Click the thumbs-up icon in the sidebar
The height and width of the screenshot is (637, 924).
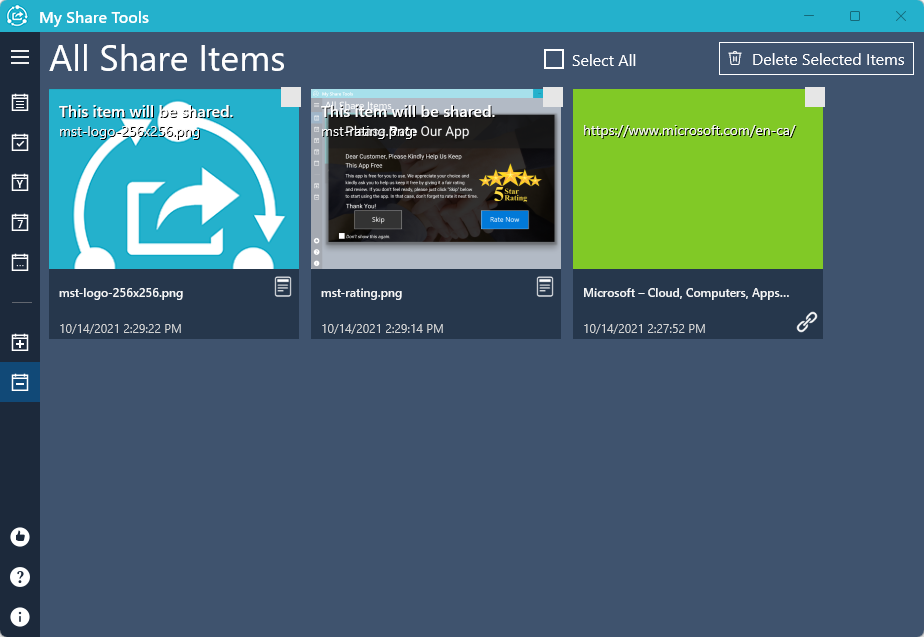[20, 537]
